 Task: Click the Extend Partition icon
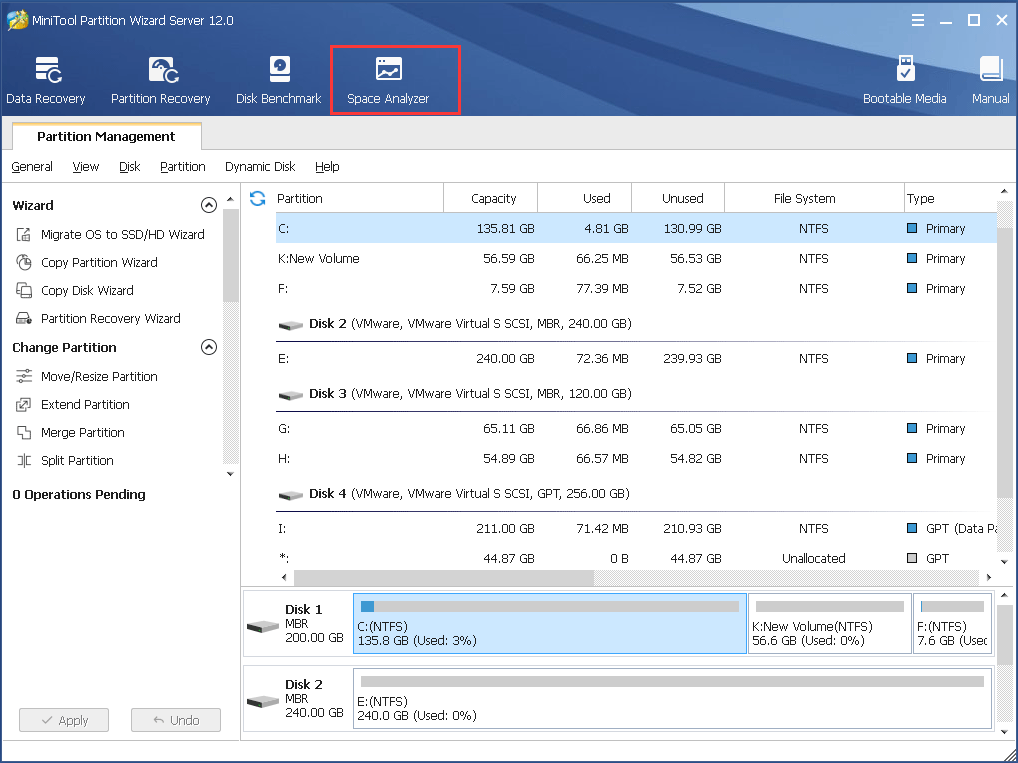23,405
